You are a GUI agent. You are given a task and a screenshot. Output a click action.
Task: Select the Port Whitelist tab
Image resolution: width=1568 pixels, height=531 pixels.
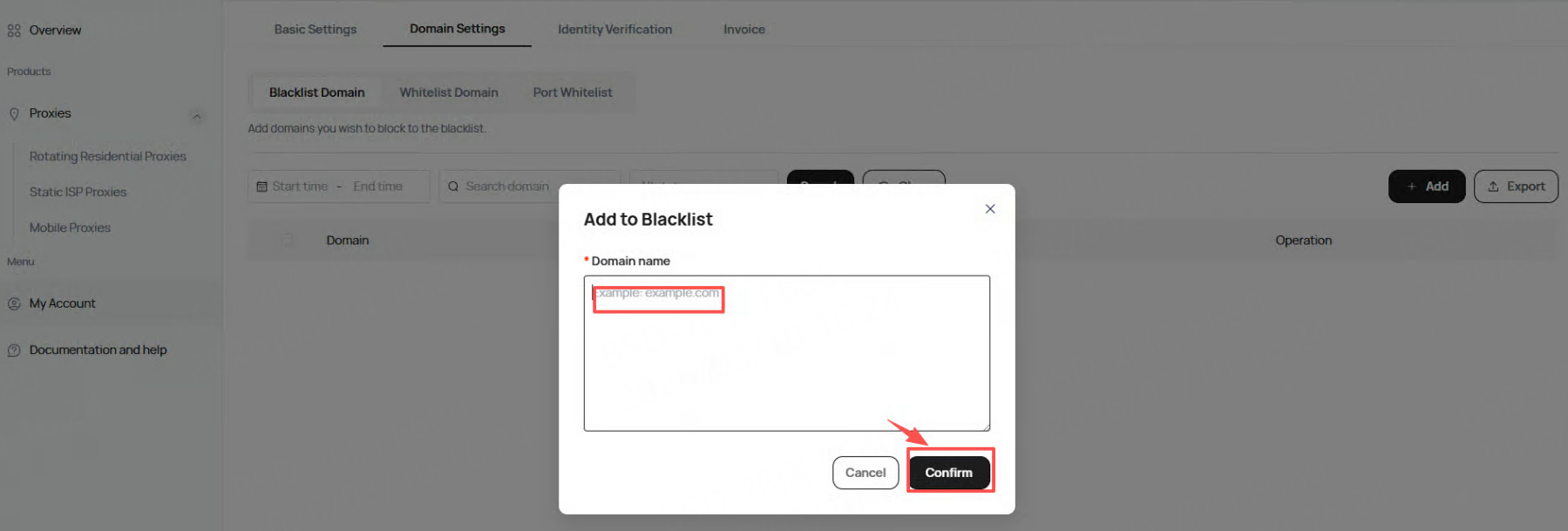pos(572,92)
